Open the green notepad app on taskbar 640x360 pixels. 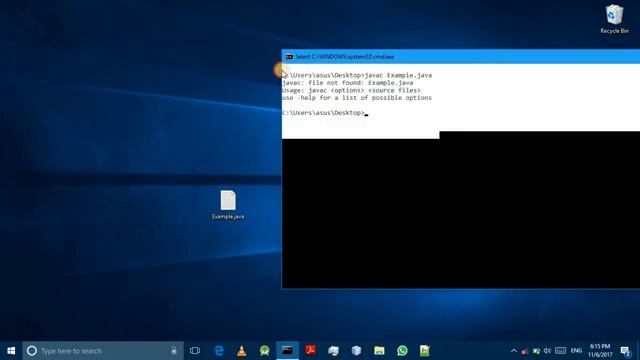[x=425, y=351]
